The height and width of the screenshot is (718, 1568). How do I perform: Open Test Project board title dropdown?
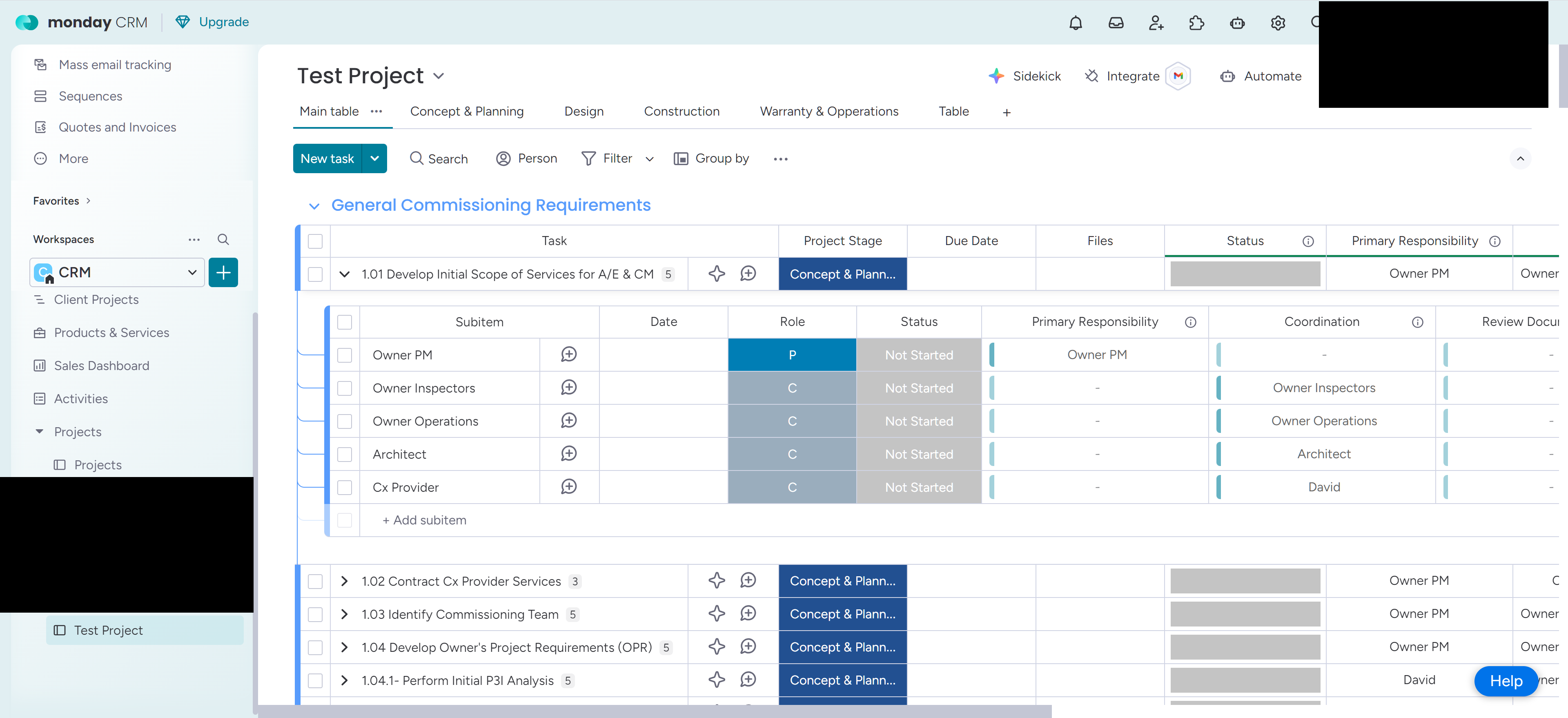click(x=438, y=76)
